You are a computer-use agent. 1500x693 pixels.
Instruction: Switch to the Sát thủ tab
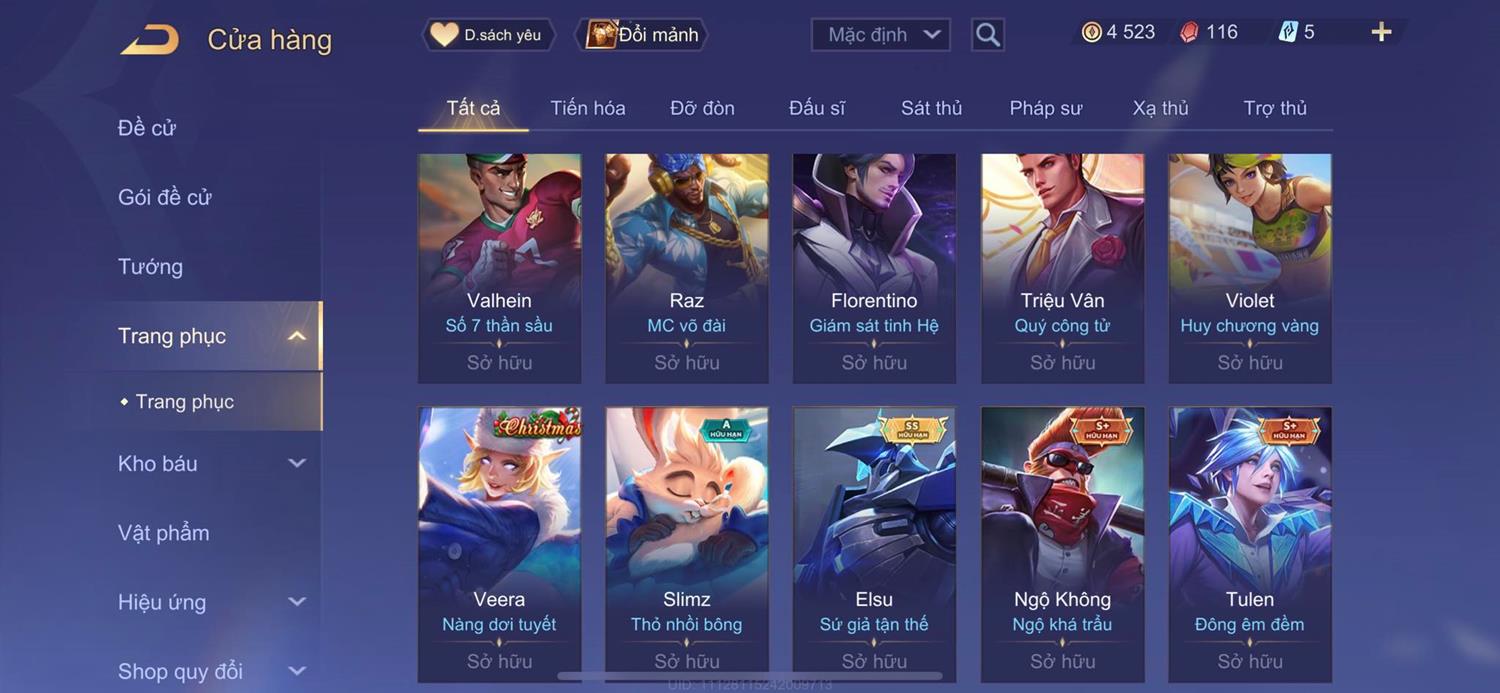(931, 108)
